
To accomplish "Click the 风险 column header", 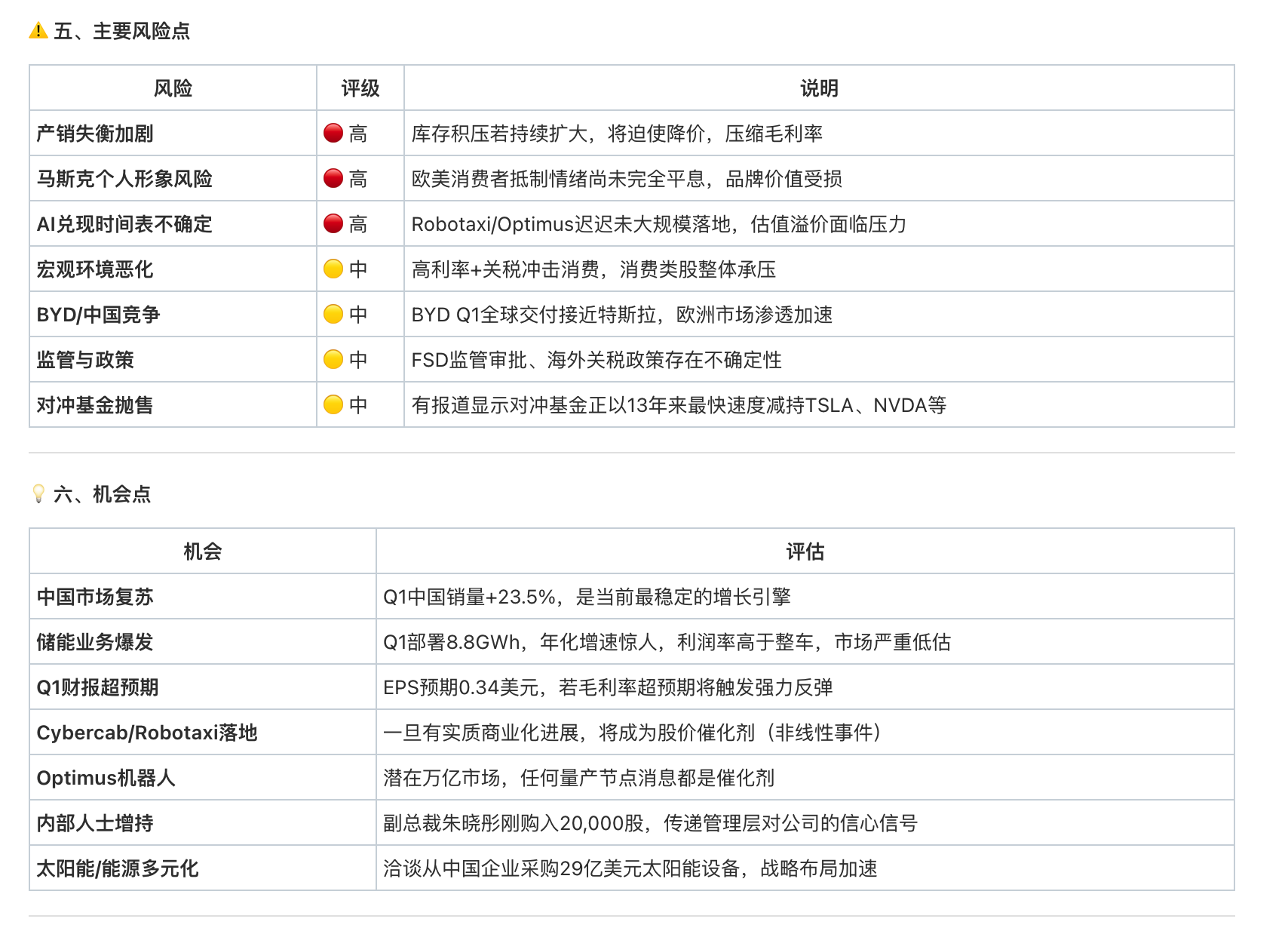I will tap(173, 88).
